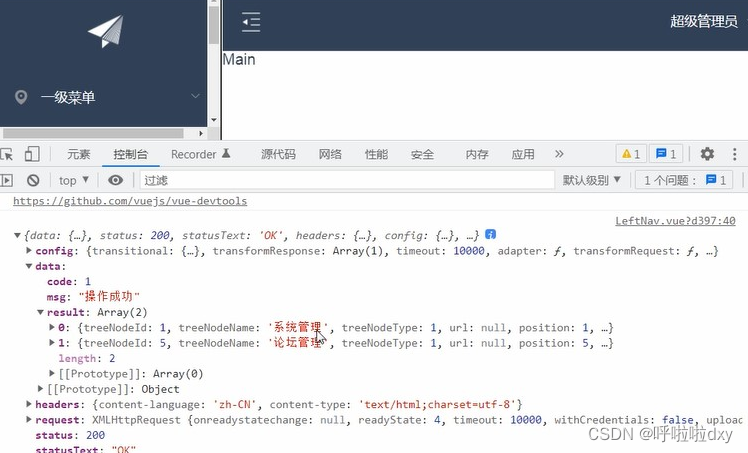This screenshot has height=453, width=748.
Task: Open the 安全 tab
Action: (x=422, y=154)
